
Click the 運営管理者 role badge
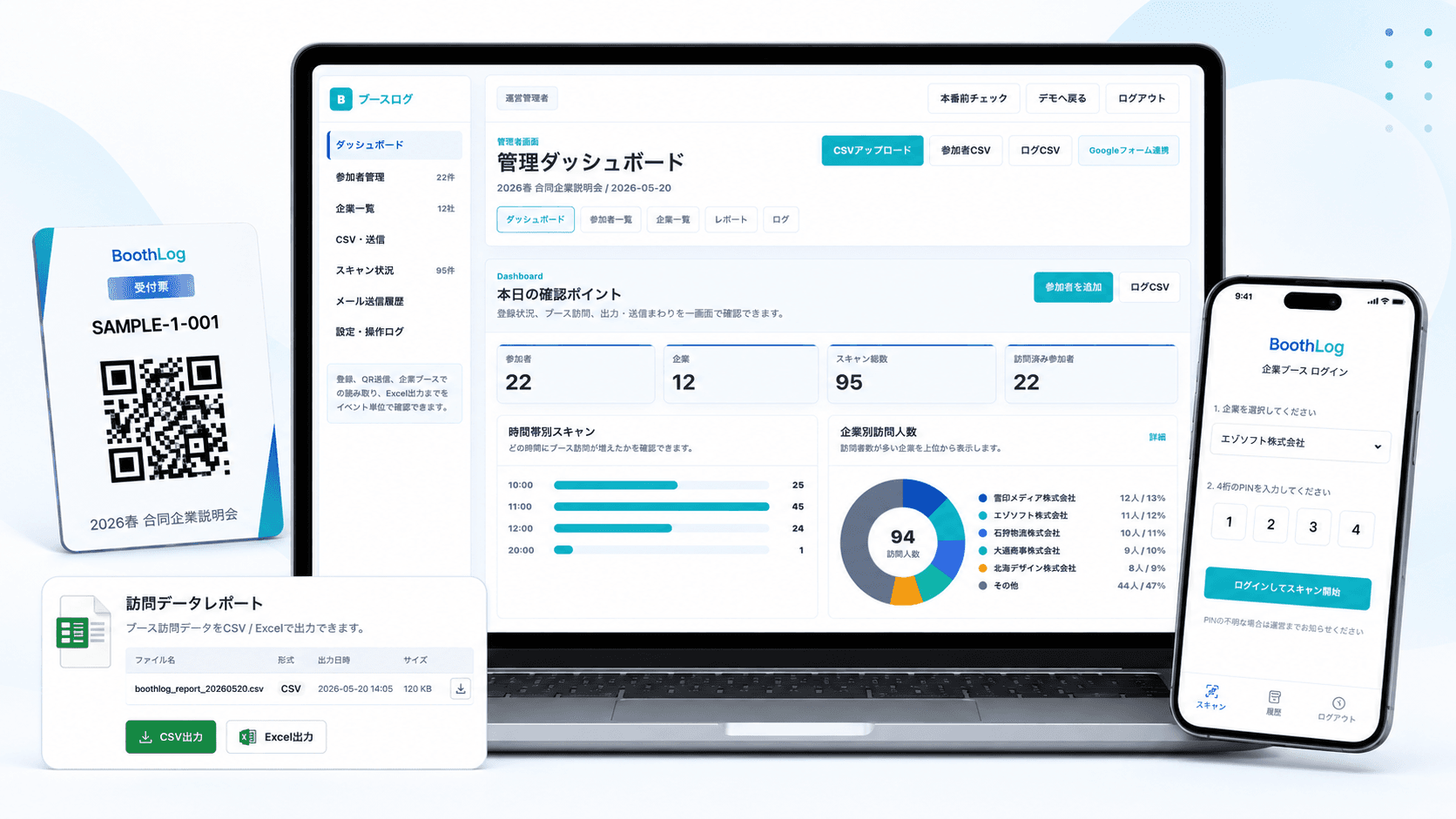tap(527, 98)
